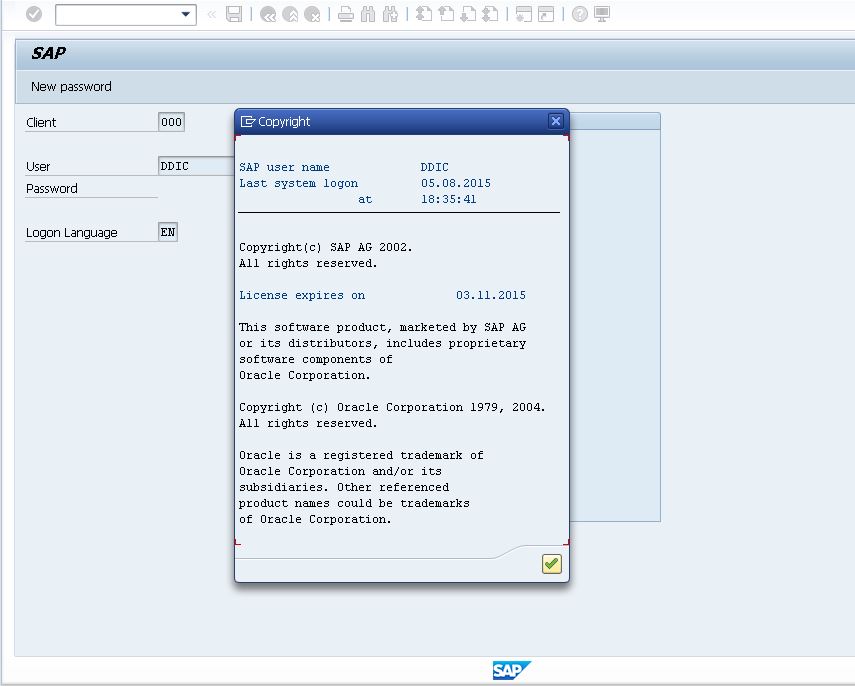Click DDIC value in Copyright dialog
855x686 pixels.
coord(435,167)
